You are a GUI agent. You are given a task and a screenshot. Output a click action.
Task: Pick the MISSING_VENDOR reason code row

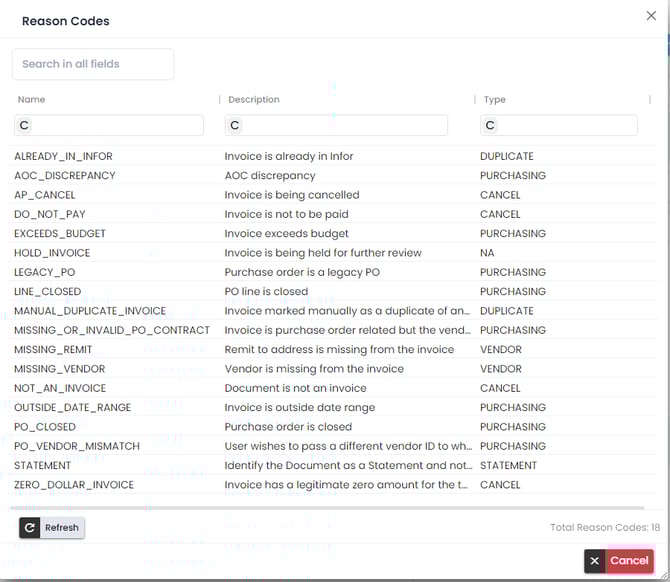point(330,369)
